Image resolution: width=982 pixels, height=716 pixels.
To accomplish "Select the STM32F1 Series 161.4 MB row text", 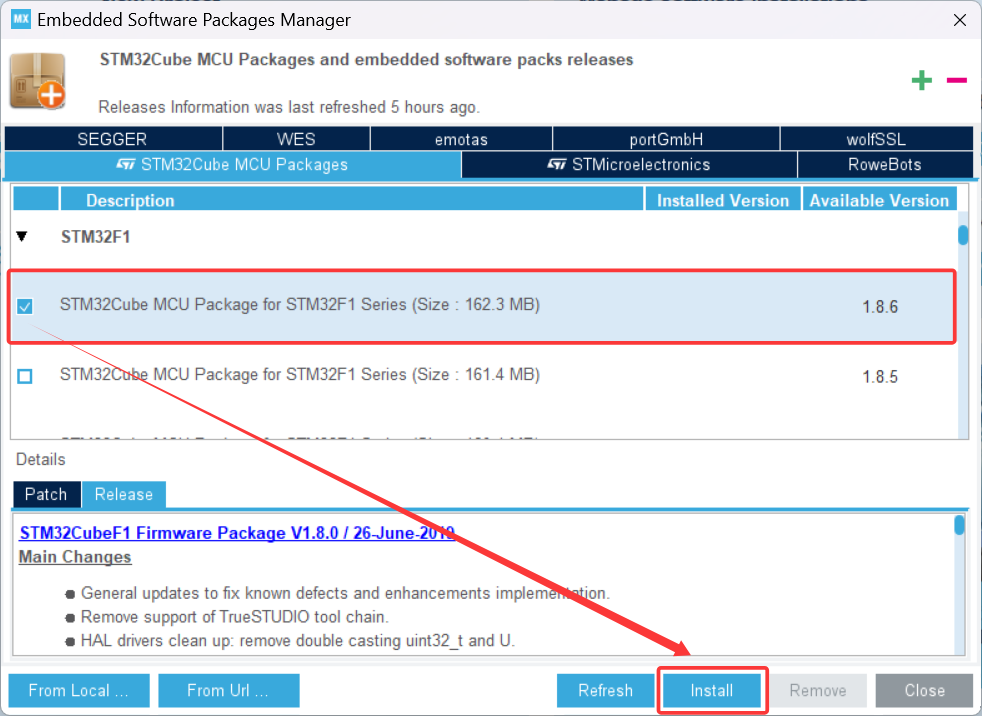I will [x=300, y=375].
